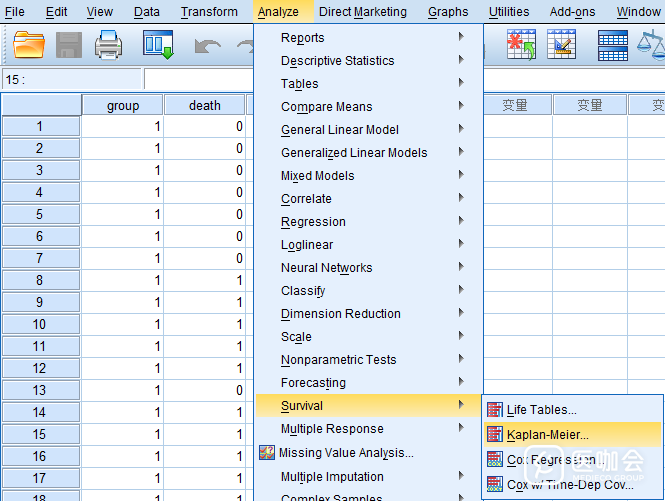
Task: Click the cell reference box showing 15
Action: pos(70,79)
